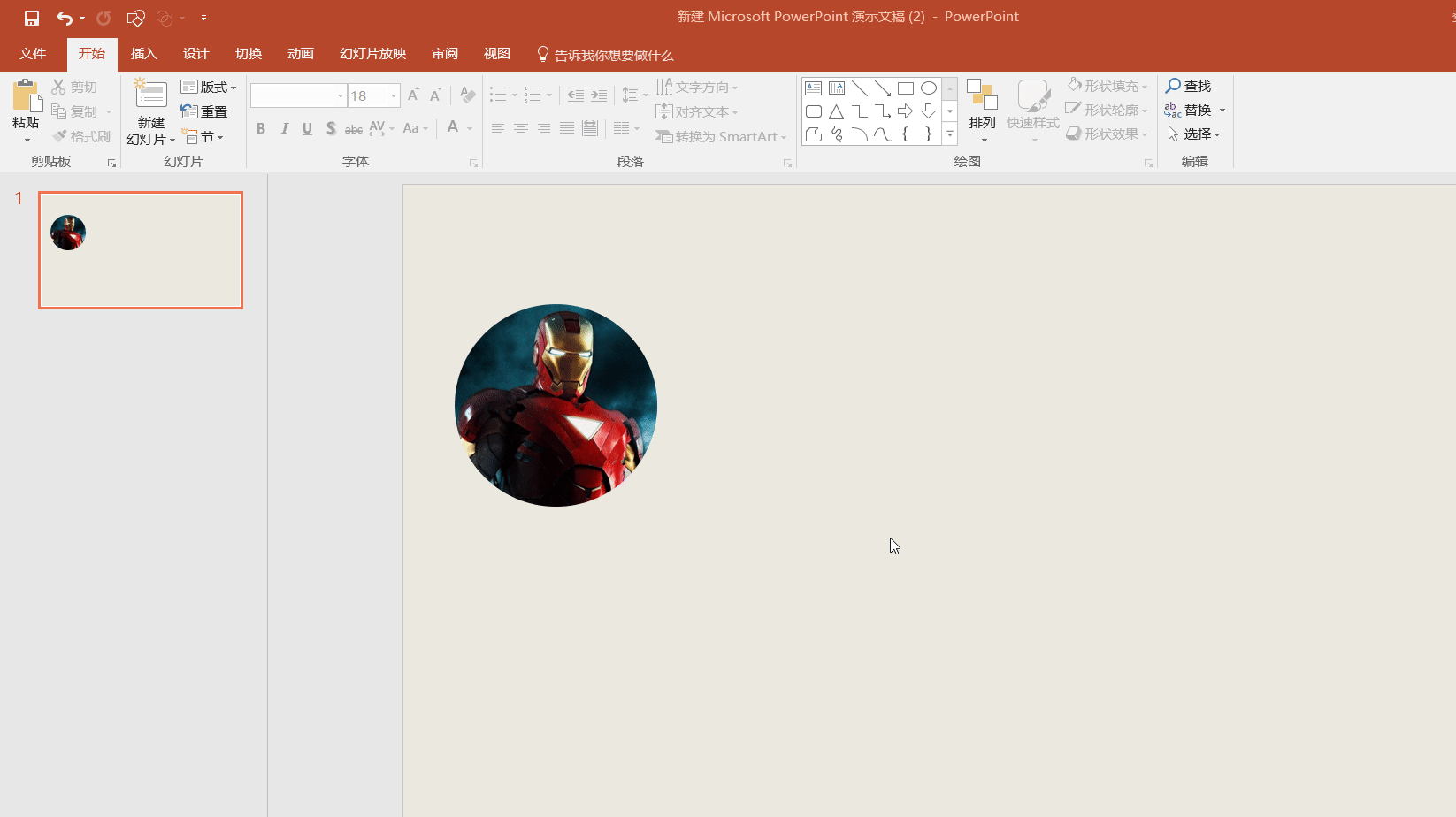Open the 剪贴板 clipboard pane launcher
The width and height of the screenshot is (1456, 817).
pos(111,163)
